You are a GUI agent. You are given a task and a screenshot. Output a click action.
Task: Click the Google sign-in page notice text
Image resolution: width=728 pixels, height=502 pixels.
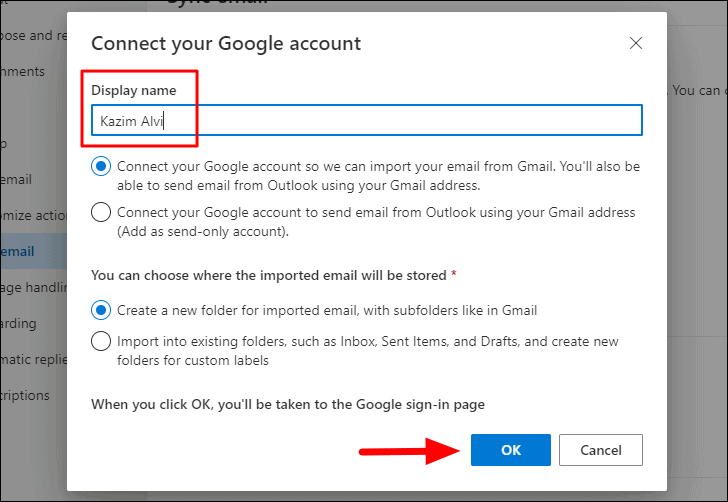pos(288,404)
